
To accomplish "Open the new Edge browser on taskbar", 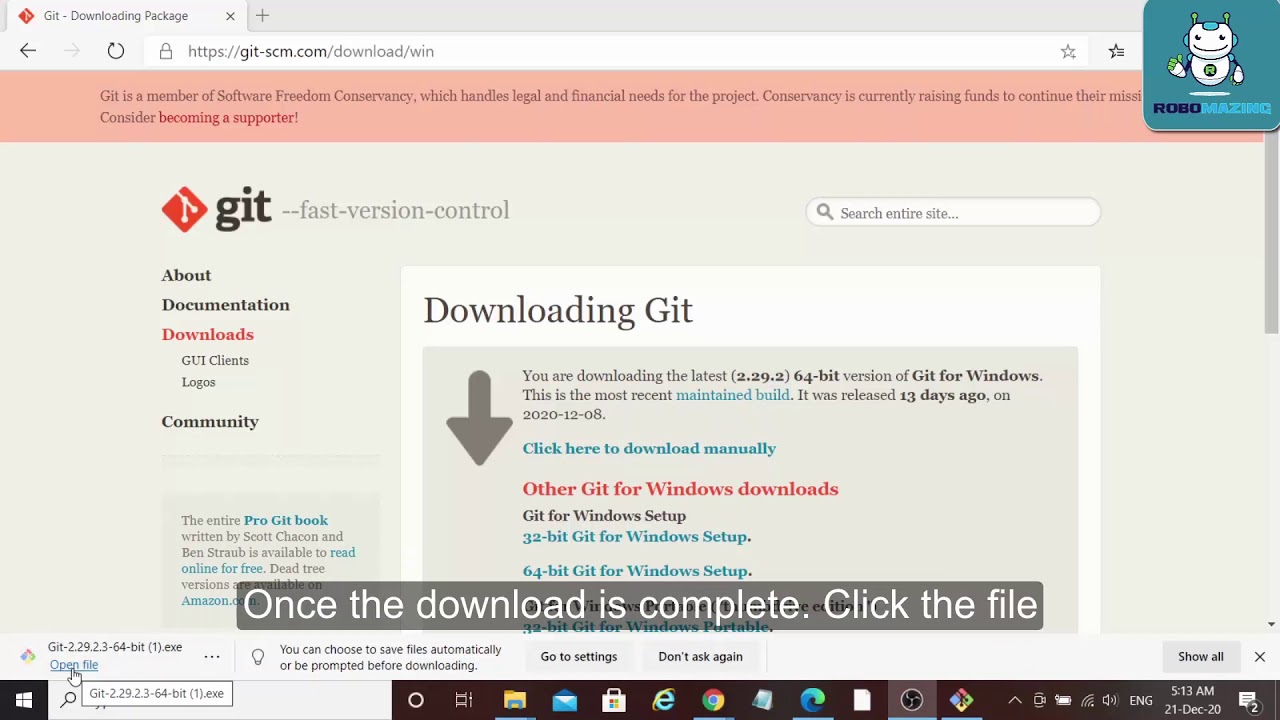I will pyautogui.click(x=812, y=700).
